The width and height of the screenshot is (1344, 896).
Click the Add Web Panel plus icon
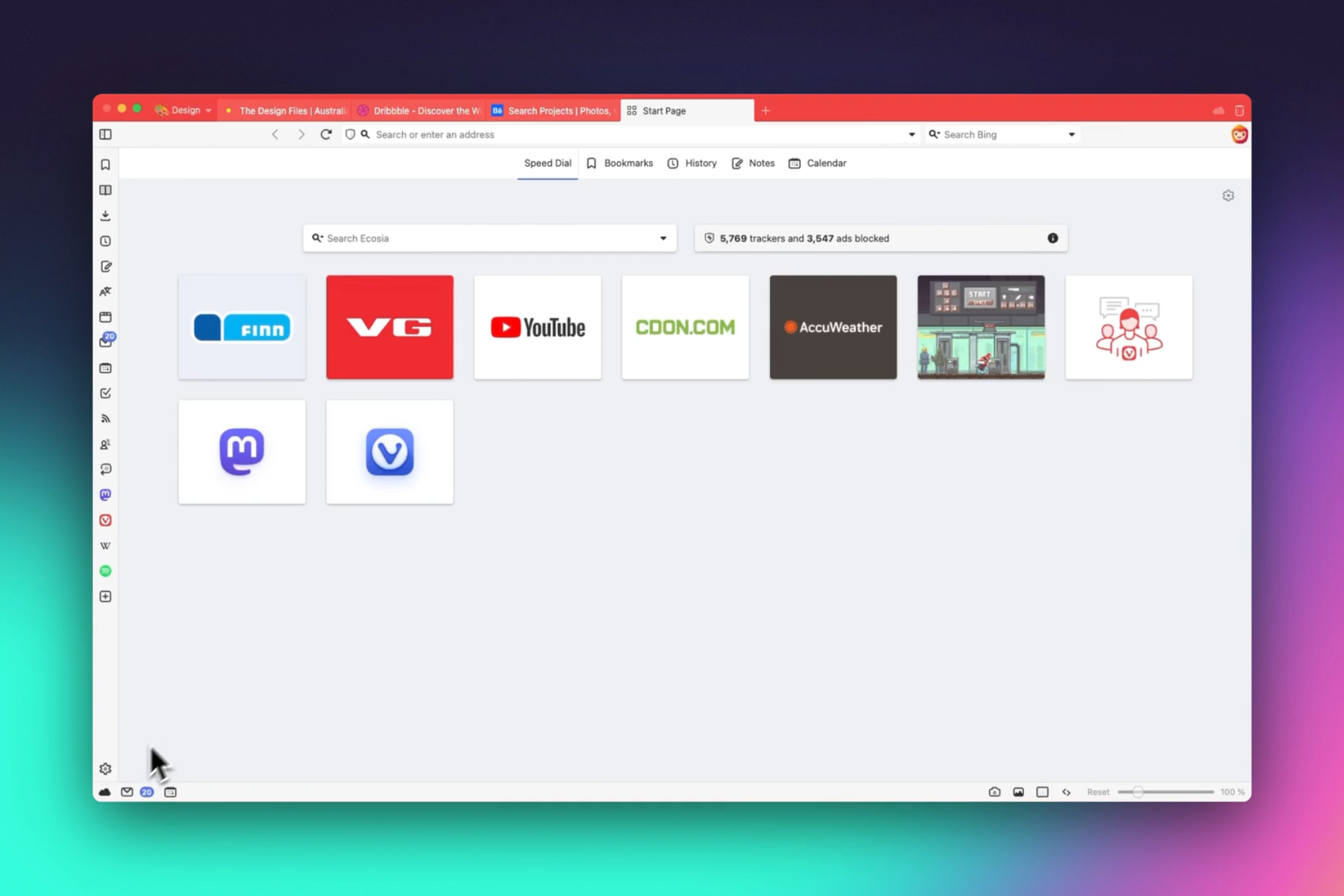coord(106,596)
